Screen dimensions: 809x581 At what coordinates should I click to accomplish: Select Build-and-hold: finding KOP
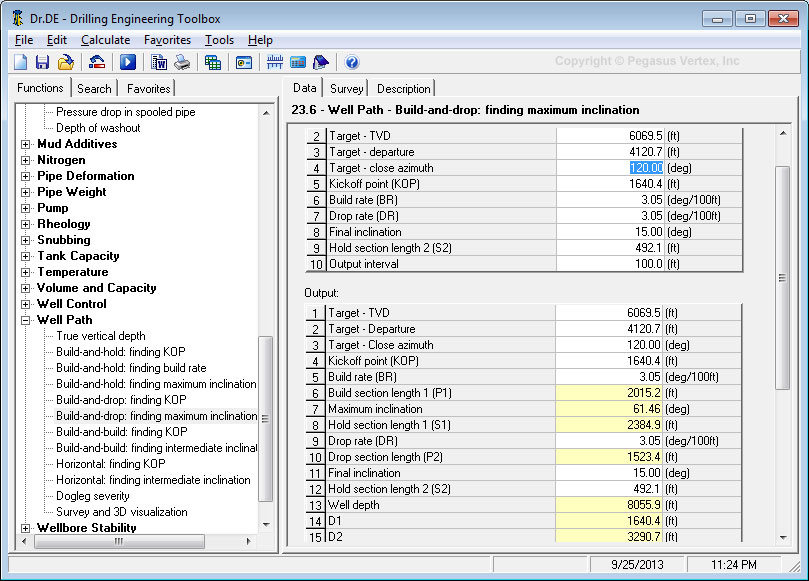tap(120, 352)
